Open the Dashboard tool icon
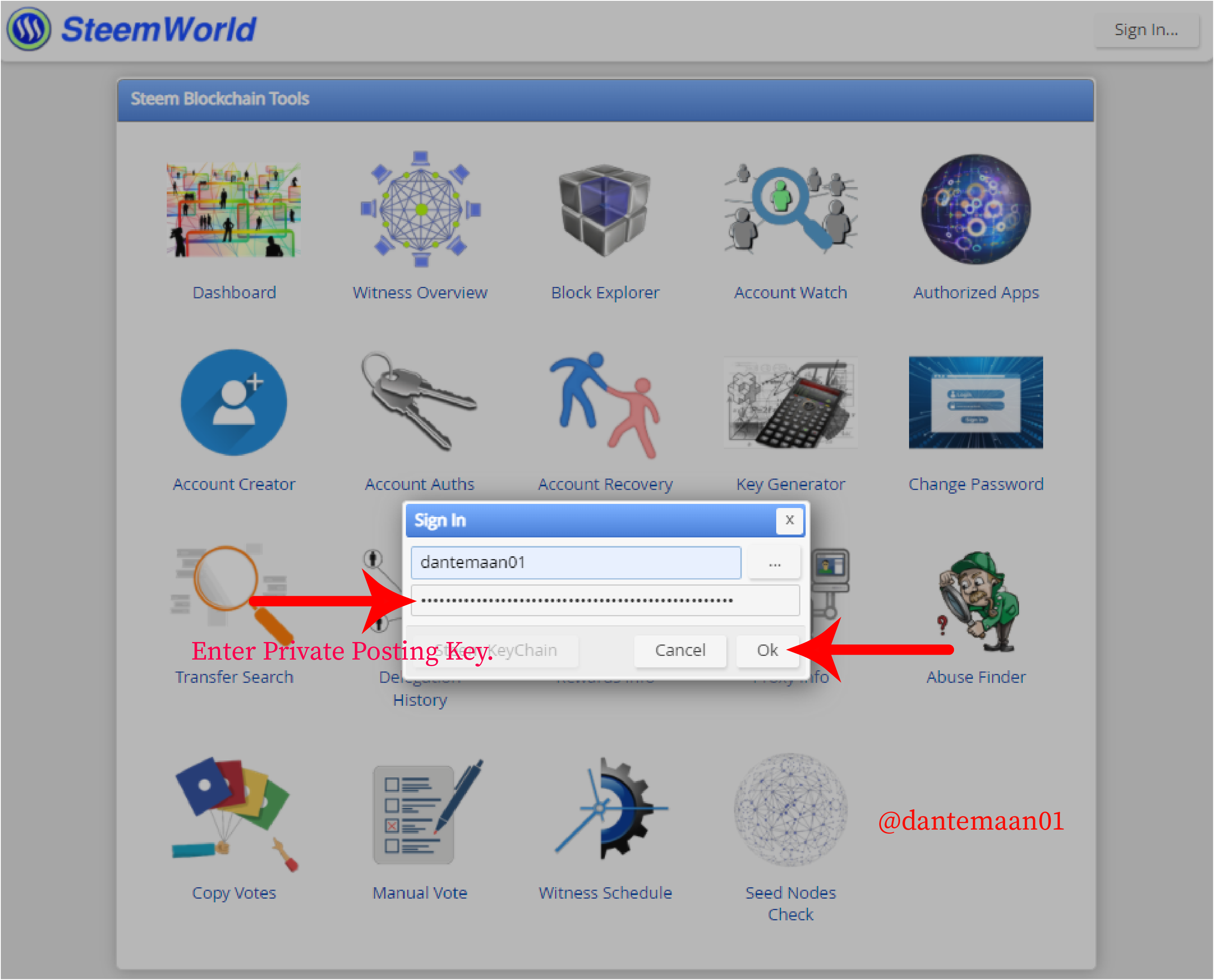1214x980 pixels. point(234,209)
